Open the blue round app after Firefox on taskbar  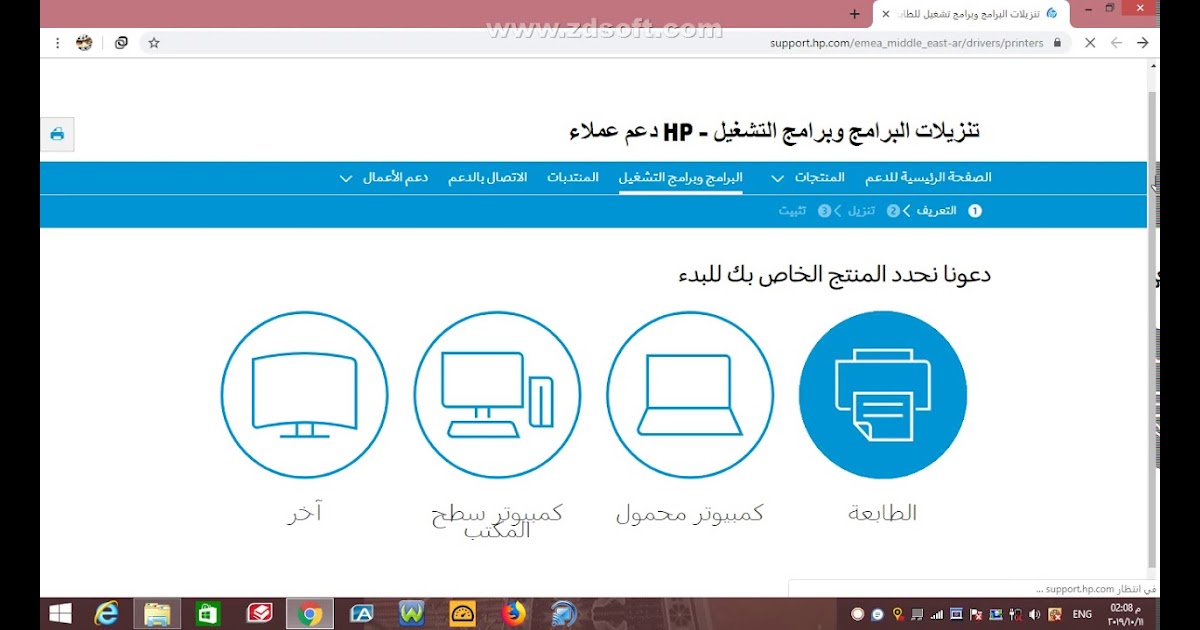click(x=564, y=614)
